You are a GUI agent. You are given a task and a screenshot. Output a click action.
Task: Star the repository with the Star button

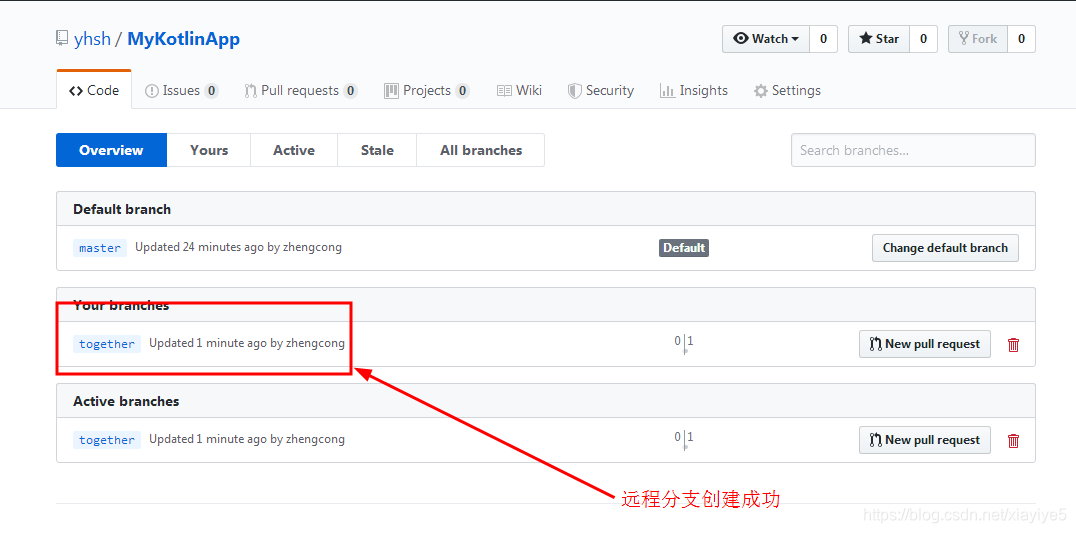(x=879, y=39)
